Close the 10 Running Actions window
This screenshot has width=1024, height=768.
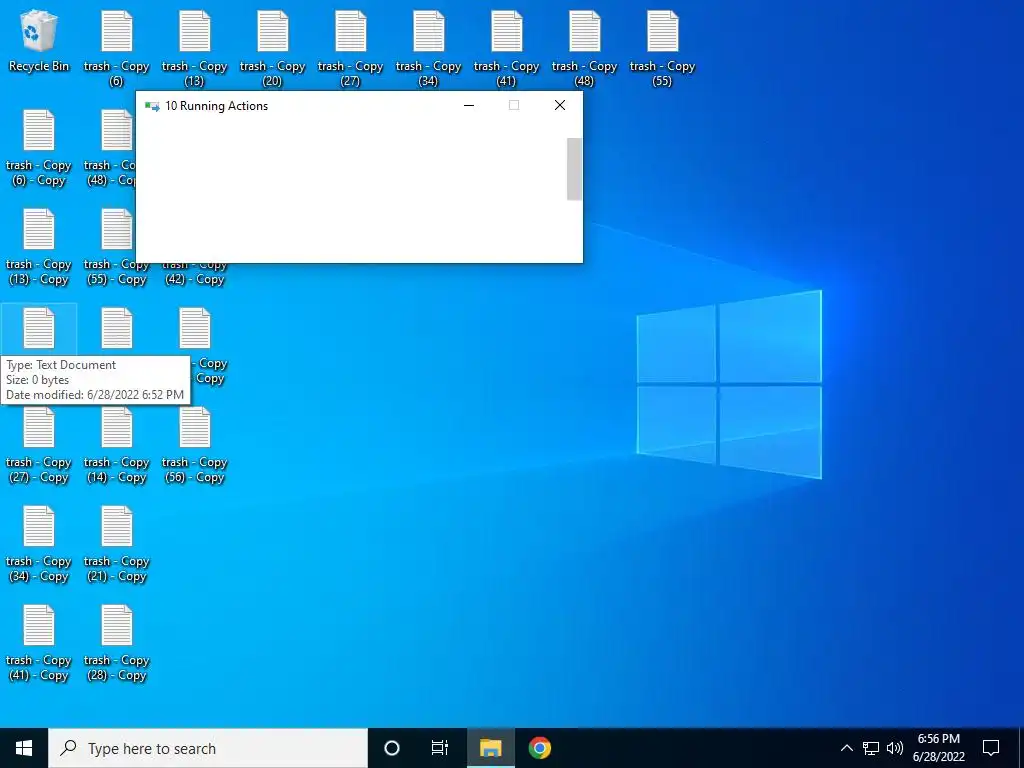pyautogui.click(x=560, y=105)
